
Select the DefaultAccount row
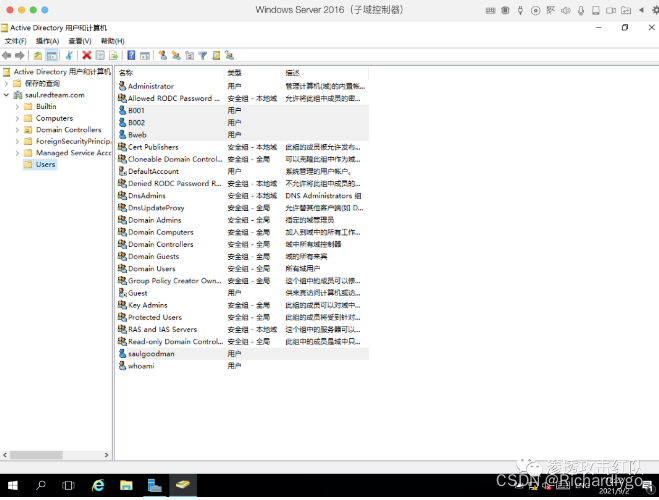[x=243, y=171]
